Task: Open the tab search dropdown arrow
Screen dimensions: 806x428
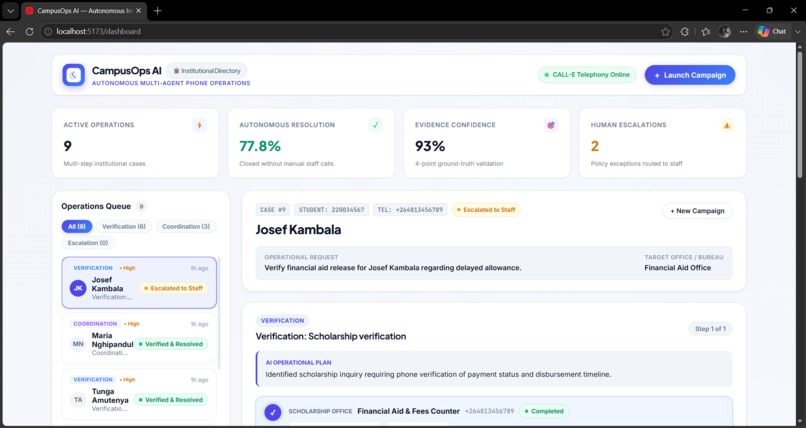Action: (10, 11)
